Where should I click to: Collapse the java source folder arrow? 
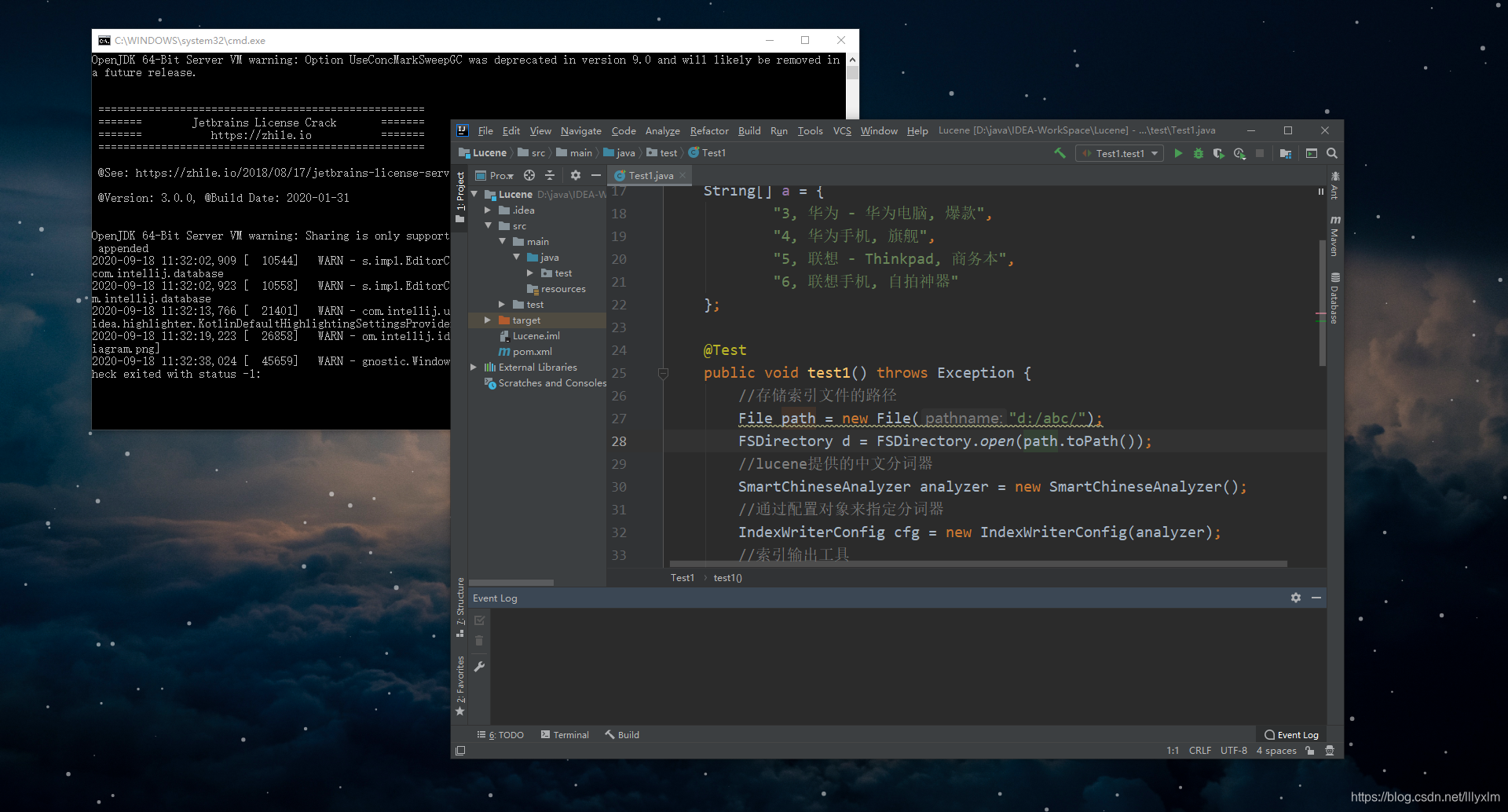(x=516, y=257)
